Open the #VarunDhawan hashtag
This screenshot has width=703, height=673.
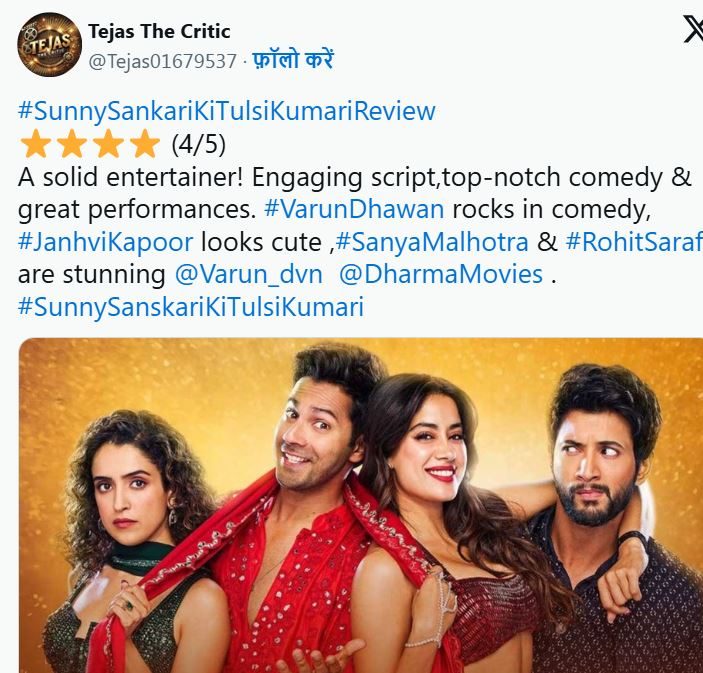click(354, 209)
